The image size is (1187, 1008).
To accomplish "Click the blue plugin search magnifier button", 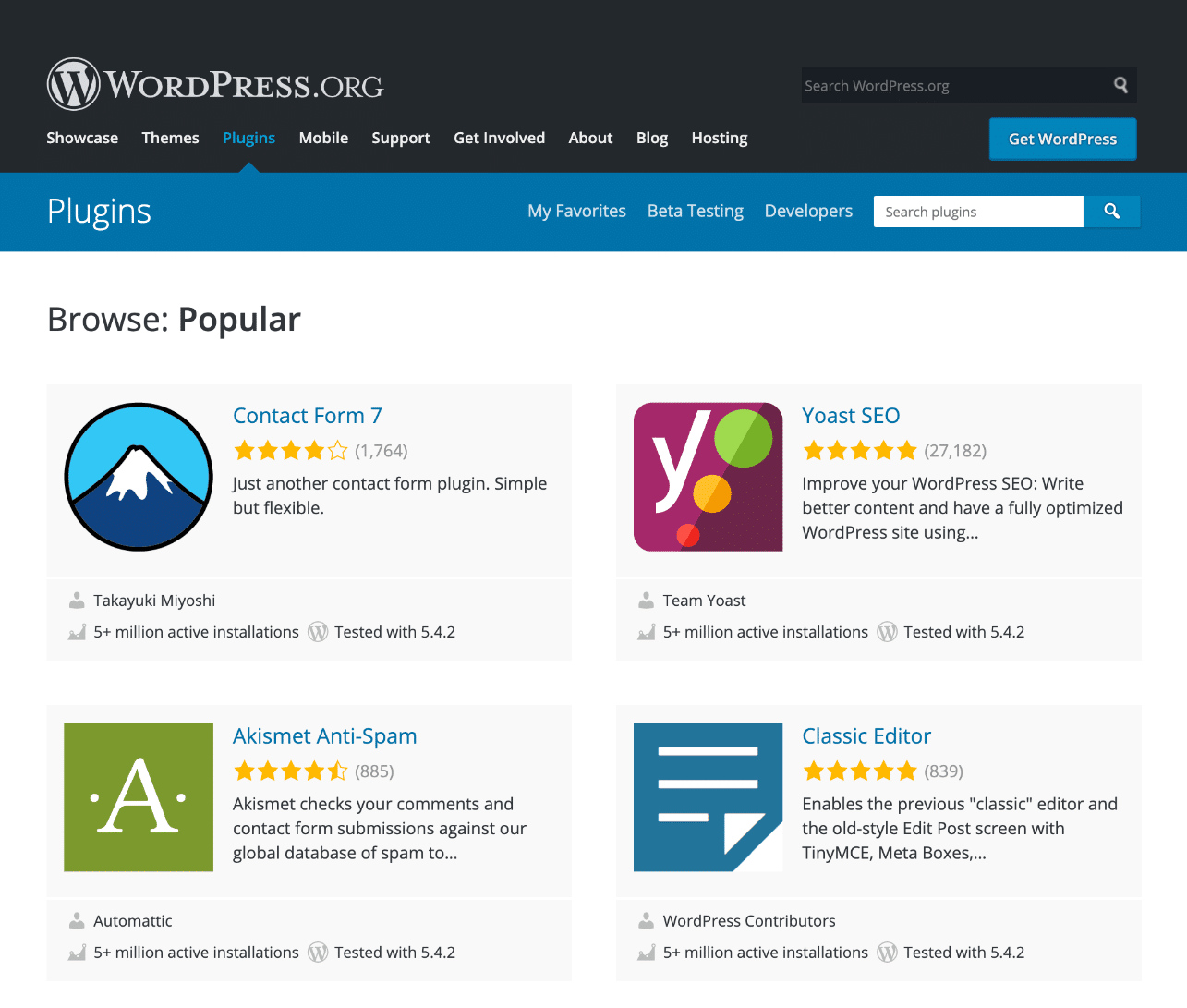I will click(1111, 212).
